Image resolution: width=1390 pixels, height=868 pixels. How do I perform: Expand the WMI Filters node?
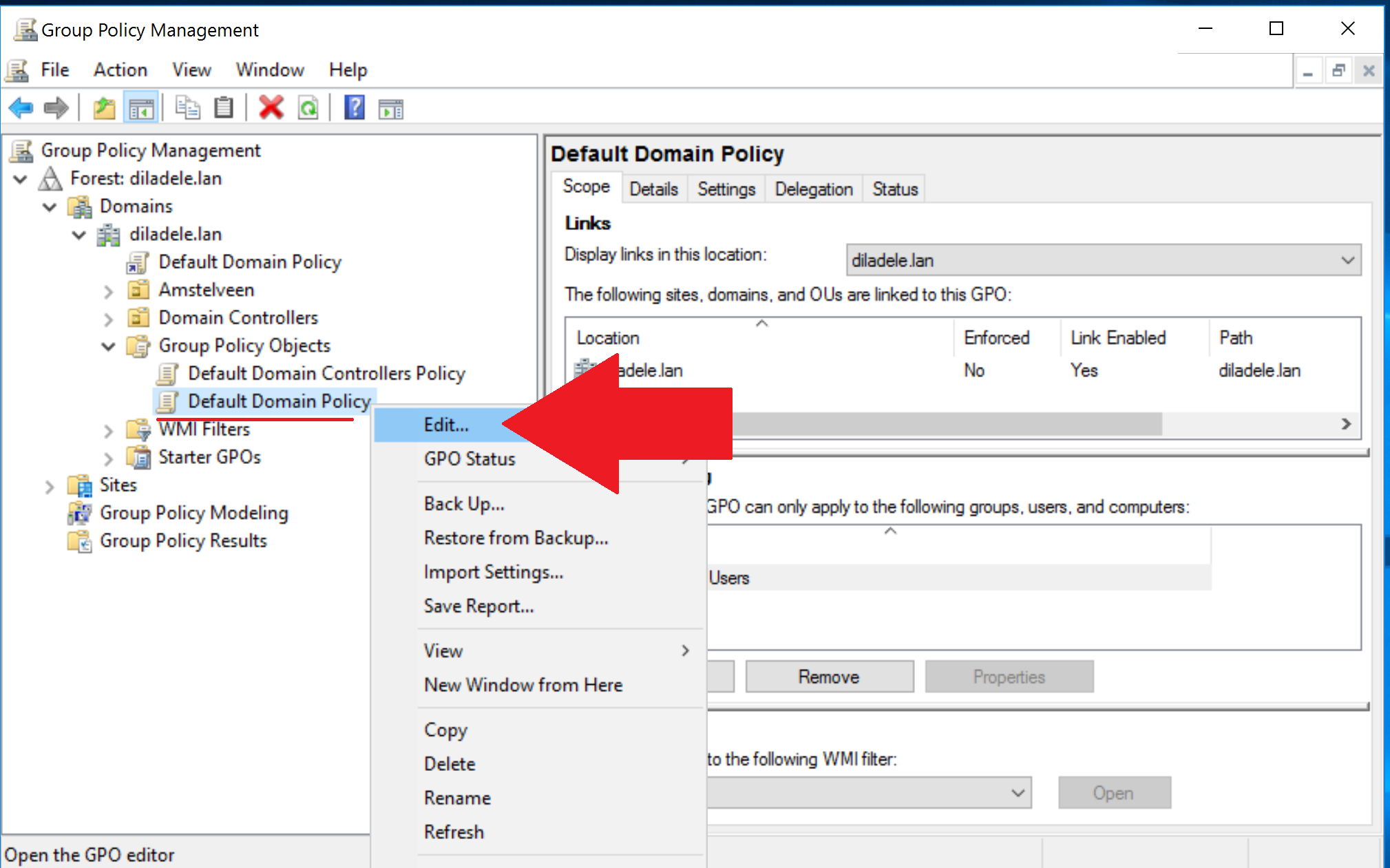tap(108, 431)
